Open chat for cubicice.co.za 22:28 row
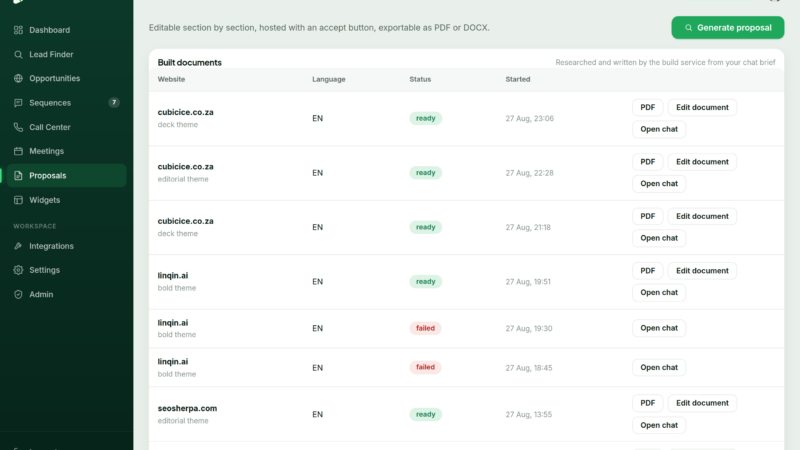Image resolution: width=800 pixels, height=450 pixels. tap(659, 184)
